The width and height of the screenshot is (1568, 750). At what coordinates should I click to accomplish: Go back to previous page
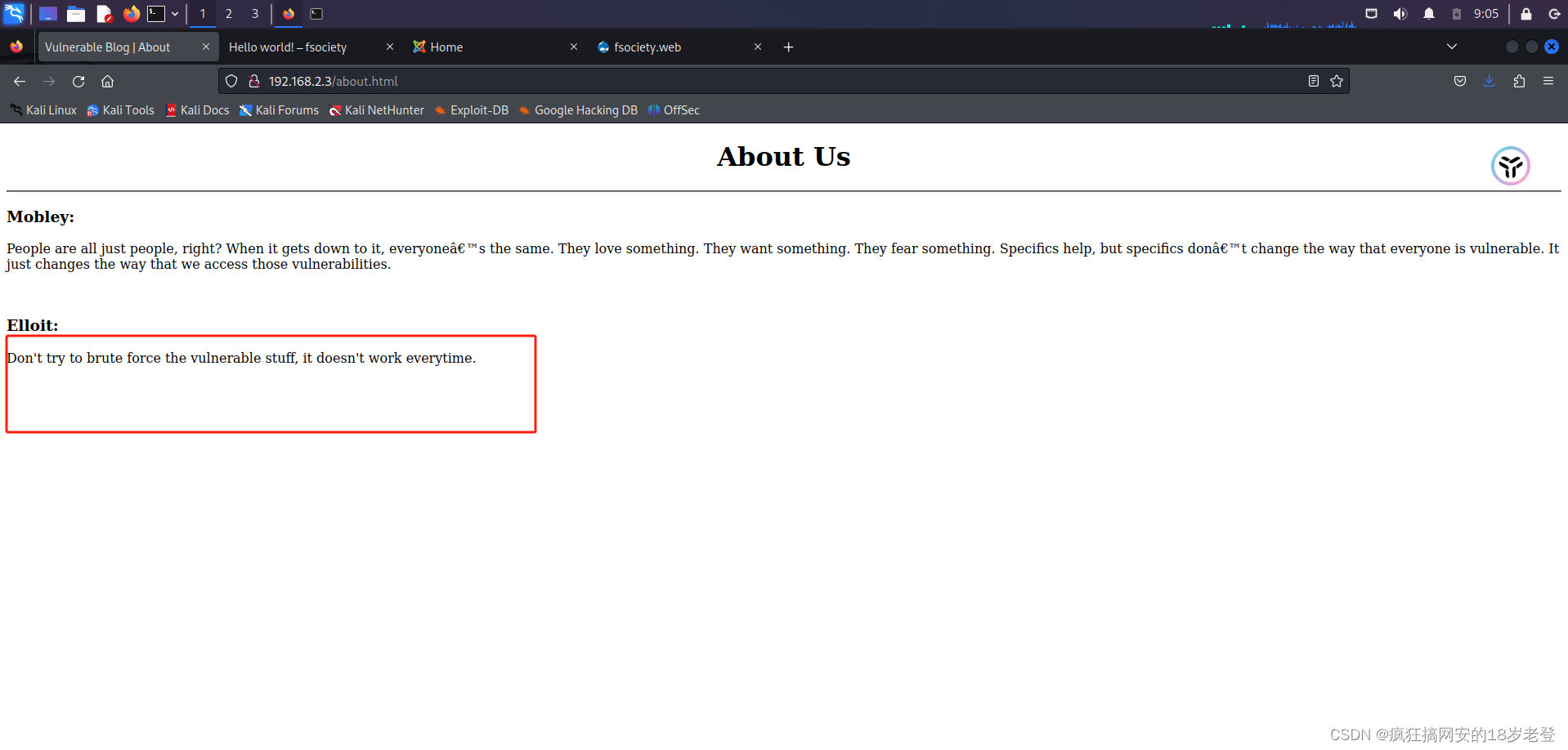click(x=20, y=81)
